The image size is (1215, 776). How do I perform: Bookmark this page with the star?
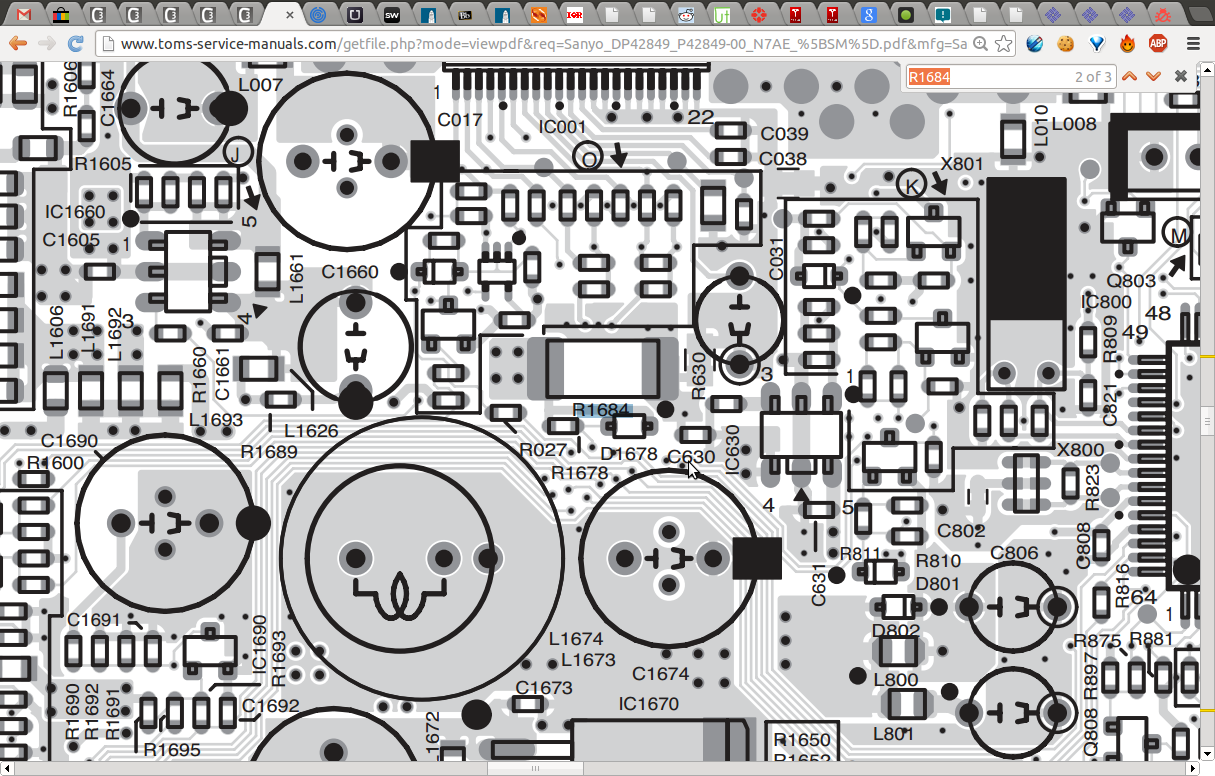1003,44
